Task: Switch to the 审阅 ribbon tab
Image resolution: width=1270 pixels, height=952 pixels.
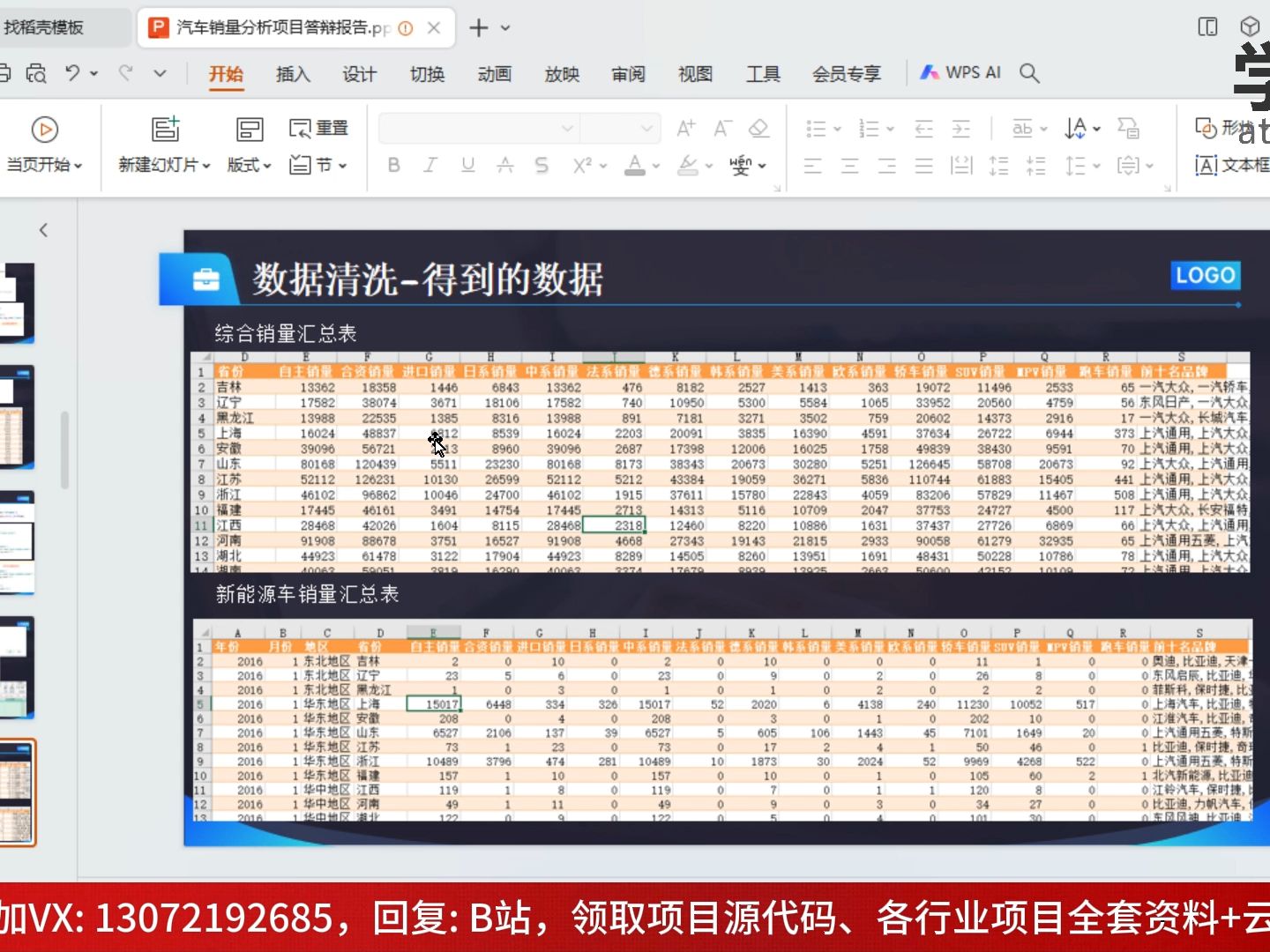Action: pyautogui.click(x=628, y=74)
